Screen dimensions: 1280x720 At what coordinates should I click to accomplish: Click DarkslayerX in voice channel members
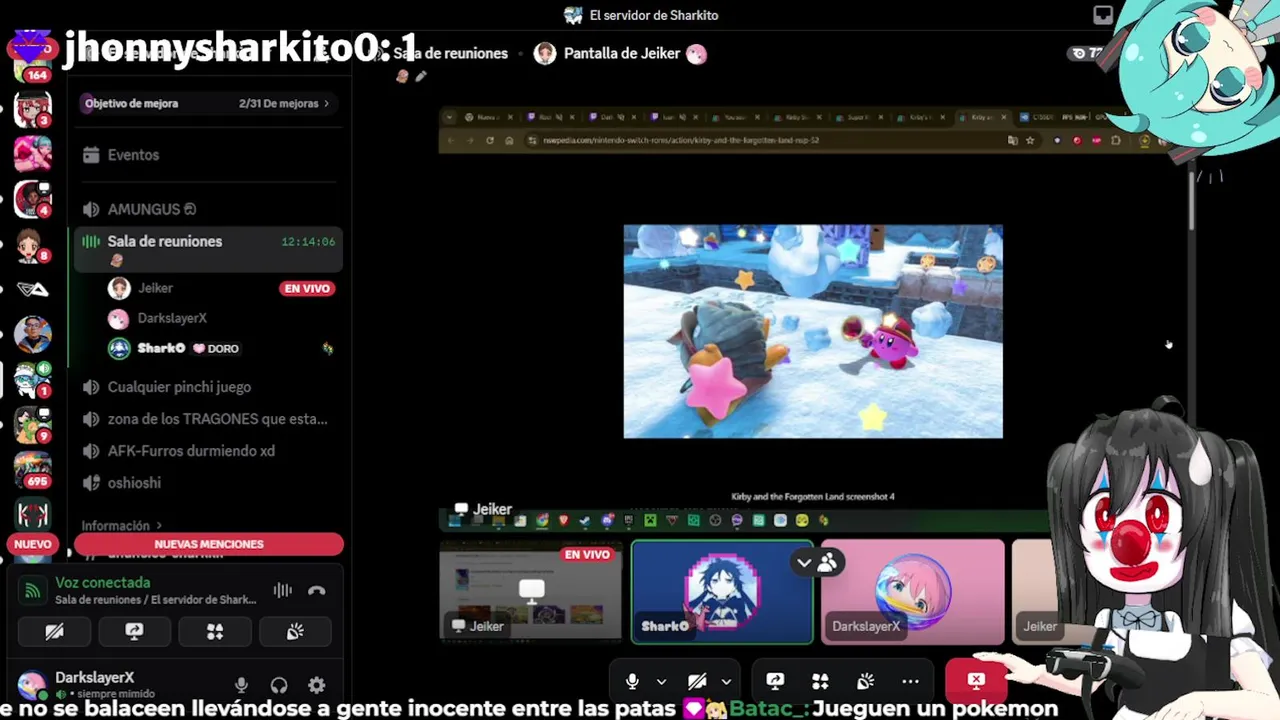pyautogui.click(x=172, y=318)
